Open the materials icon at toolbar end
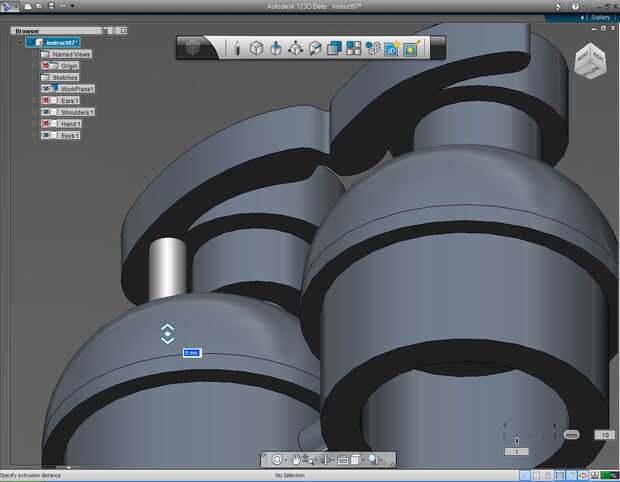 click(411, 48)
